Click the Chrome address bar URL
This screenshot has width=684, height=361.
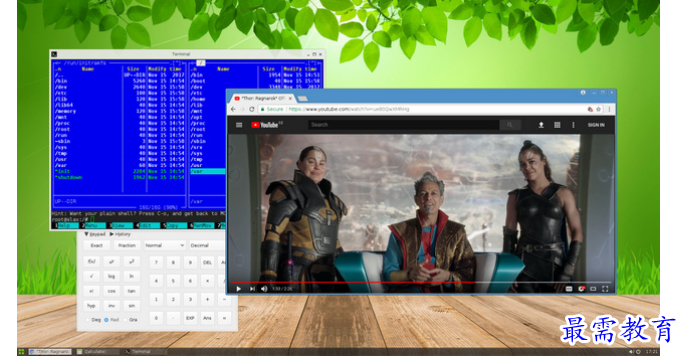[349, 109]
